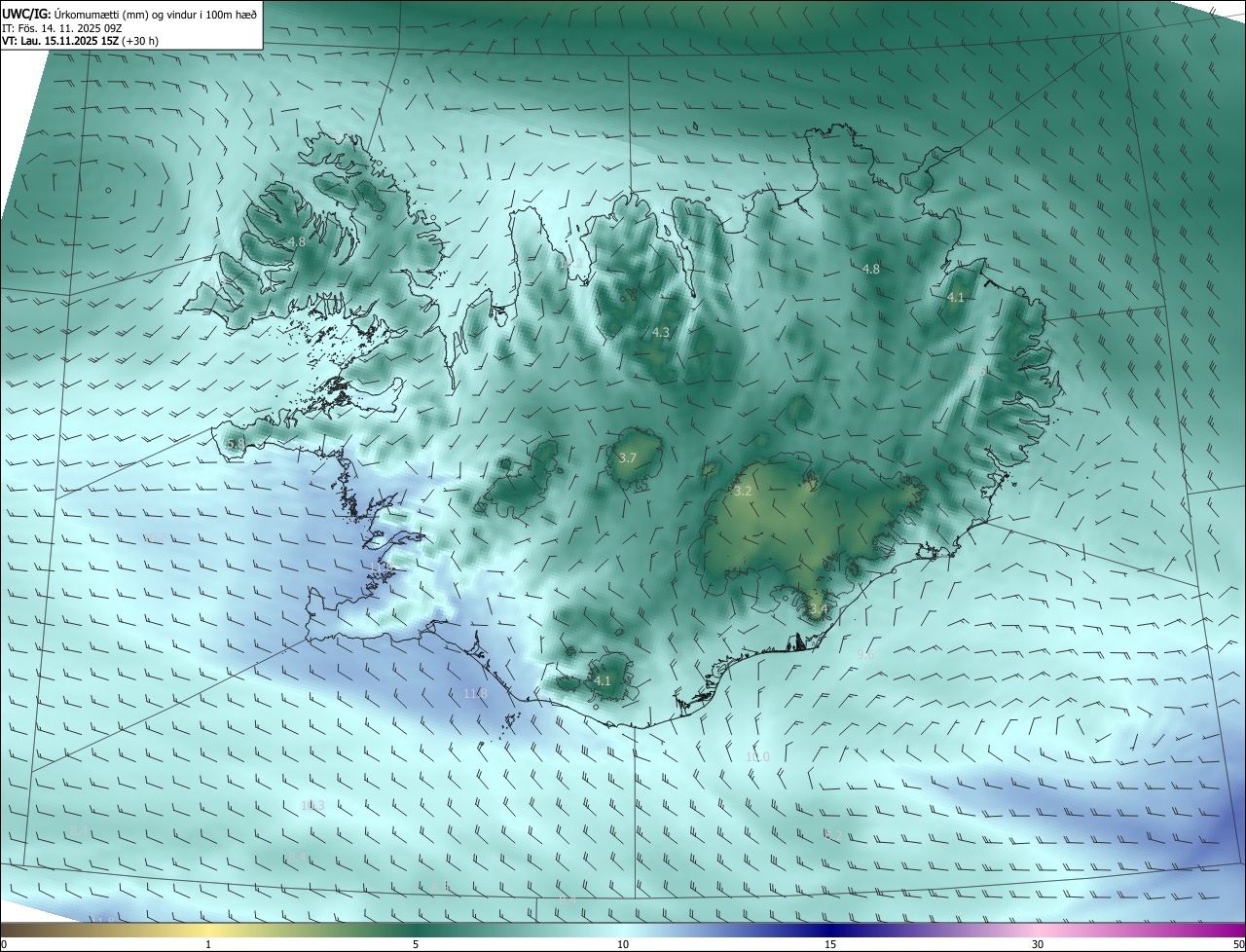Click the UWC/IG Úrkomumætti map title text
The image size is (1246, 952).
point(129,14)
